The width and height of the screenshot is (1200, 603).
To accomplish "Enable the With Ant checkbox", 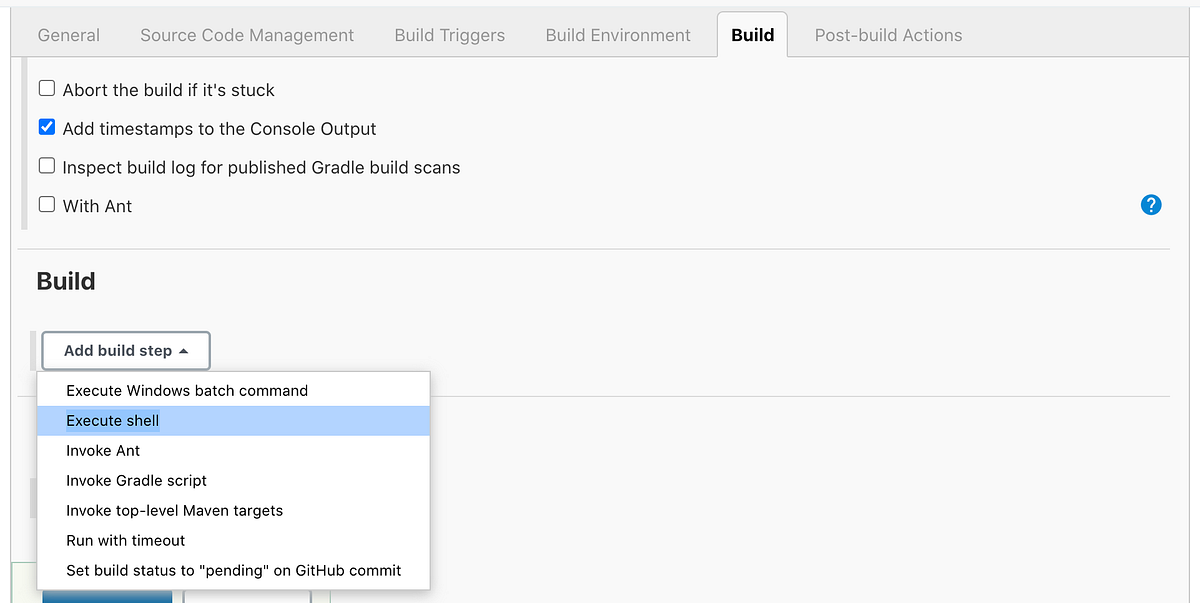I will coord(46,205).
